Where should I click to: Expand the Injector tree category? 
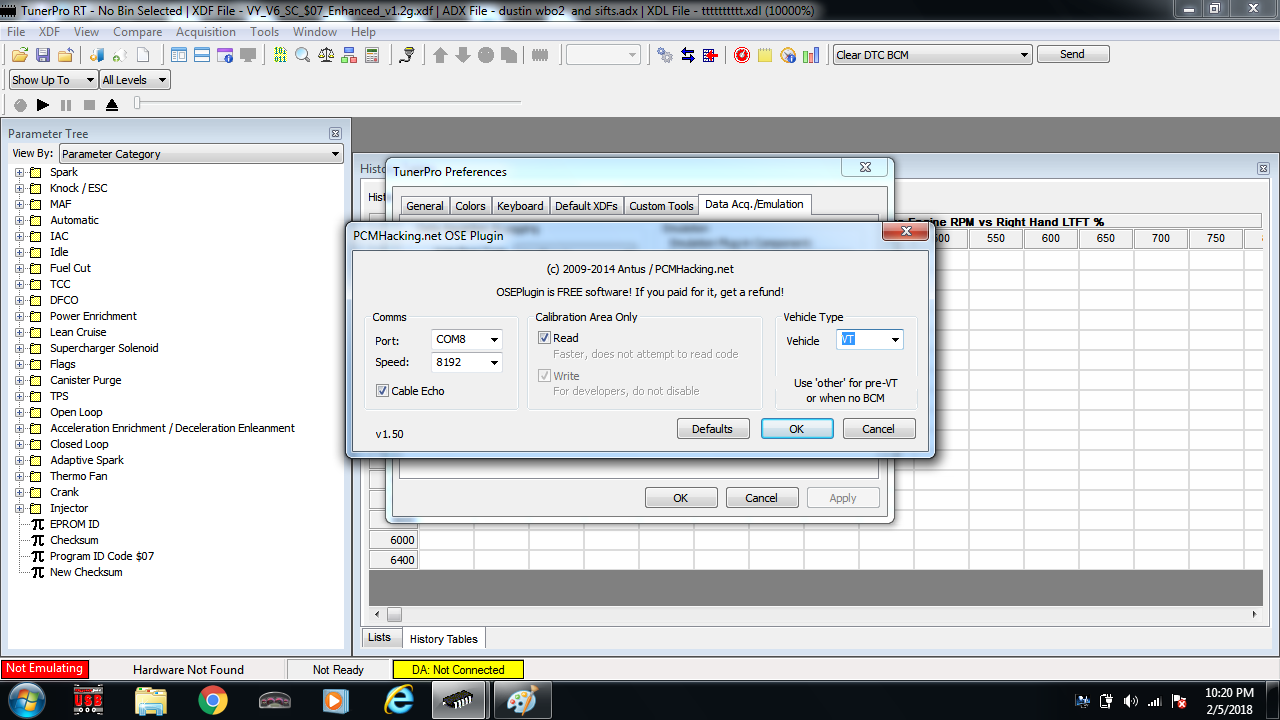(x=19, y=508)
